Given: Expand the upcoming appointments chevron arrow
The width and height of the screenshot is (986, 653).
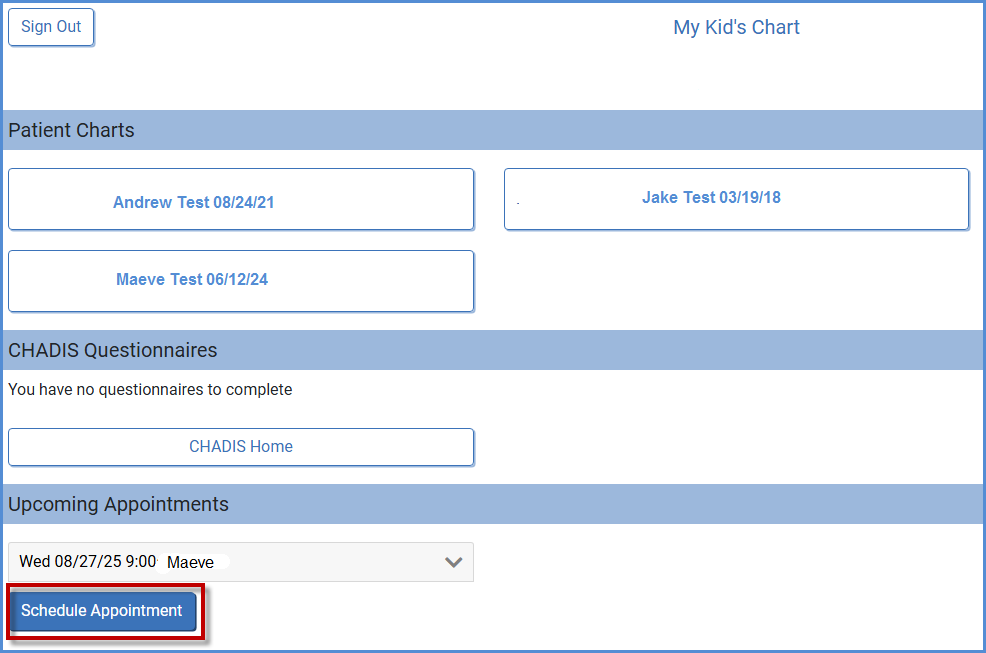Looking at the screenshot, I should (453, 562).
